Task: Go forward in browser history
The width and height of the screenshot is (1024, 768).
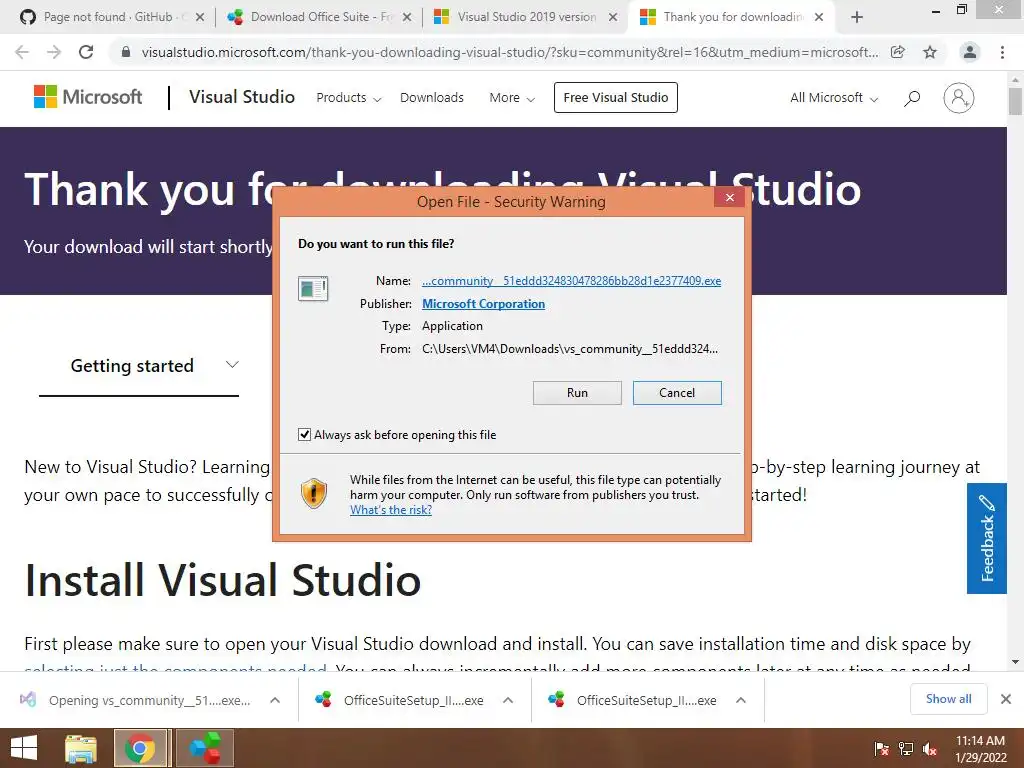Action: pyautogui.click(x=54, y=52)
